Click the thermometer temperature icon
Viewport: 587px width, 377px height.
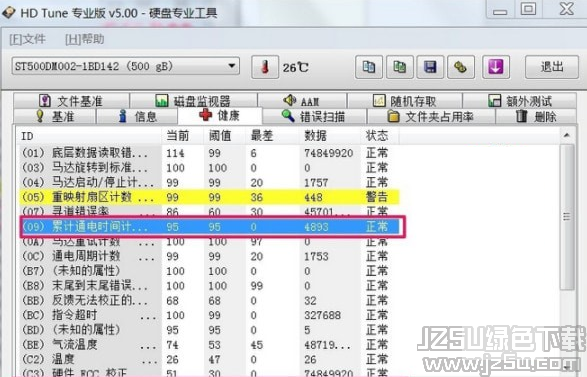tap(265, 67)
